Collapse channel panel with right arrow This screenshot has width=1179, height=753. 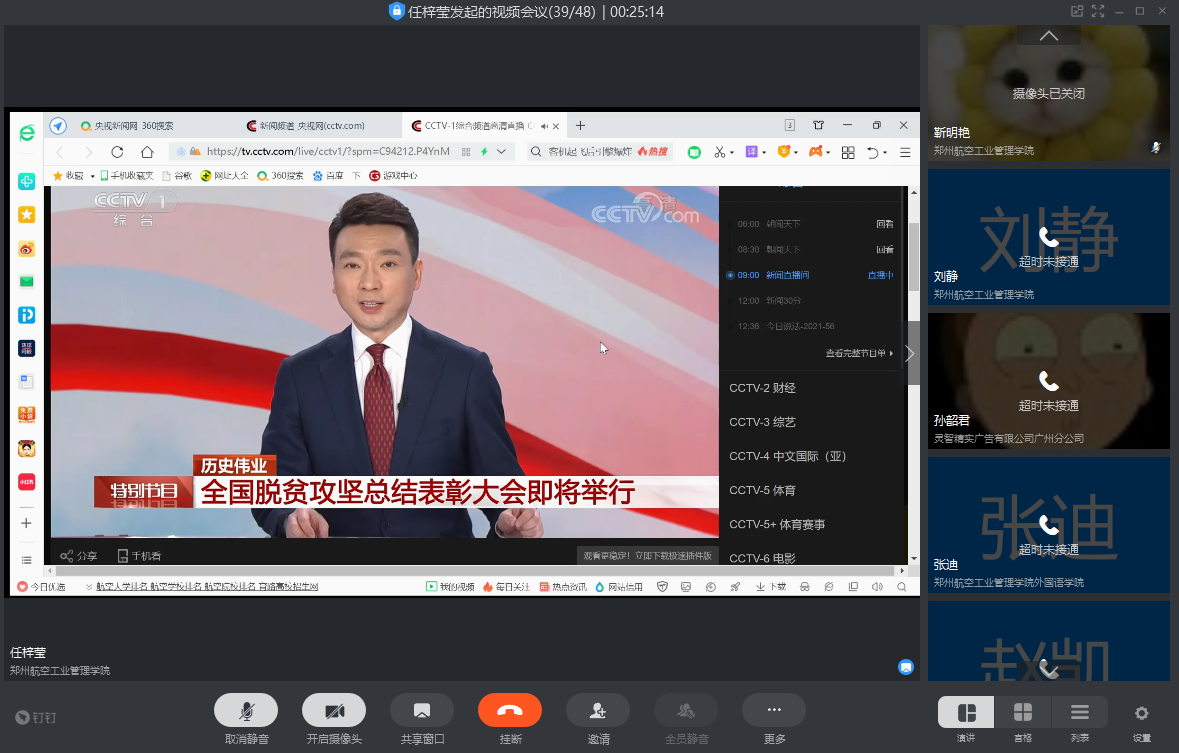(910, 353)
